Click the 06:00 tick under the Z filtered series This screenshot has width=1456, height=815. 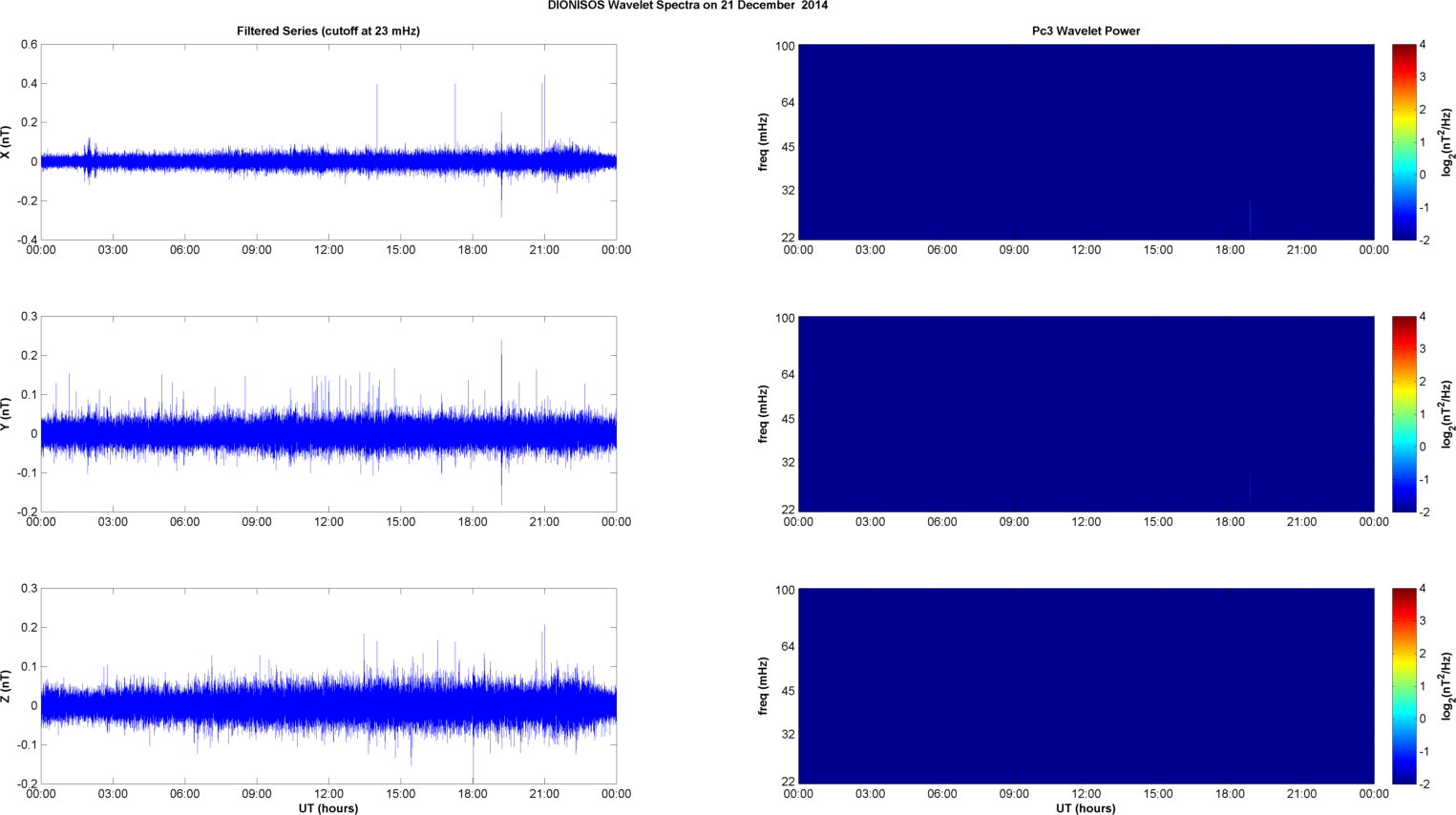tap(185, 794)
